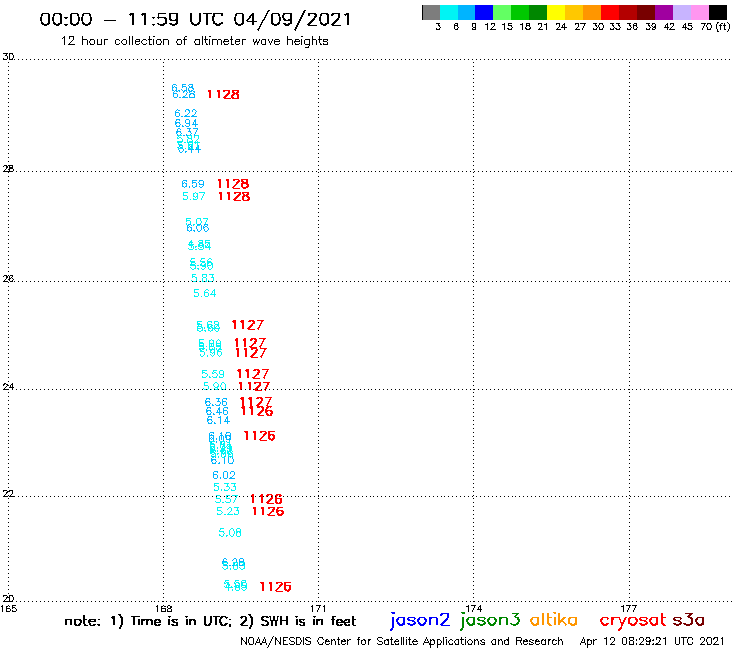Click the latitude axis label 30
The width and height of the screenshot is (740, 650).
coord(8,57)
